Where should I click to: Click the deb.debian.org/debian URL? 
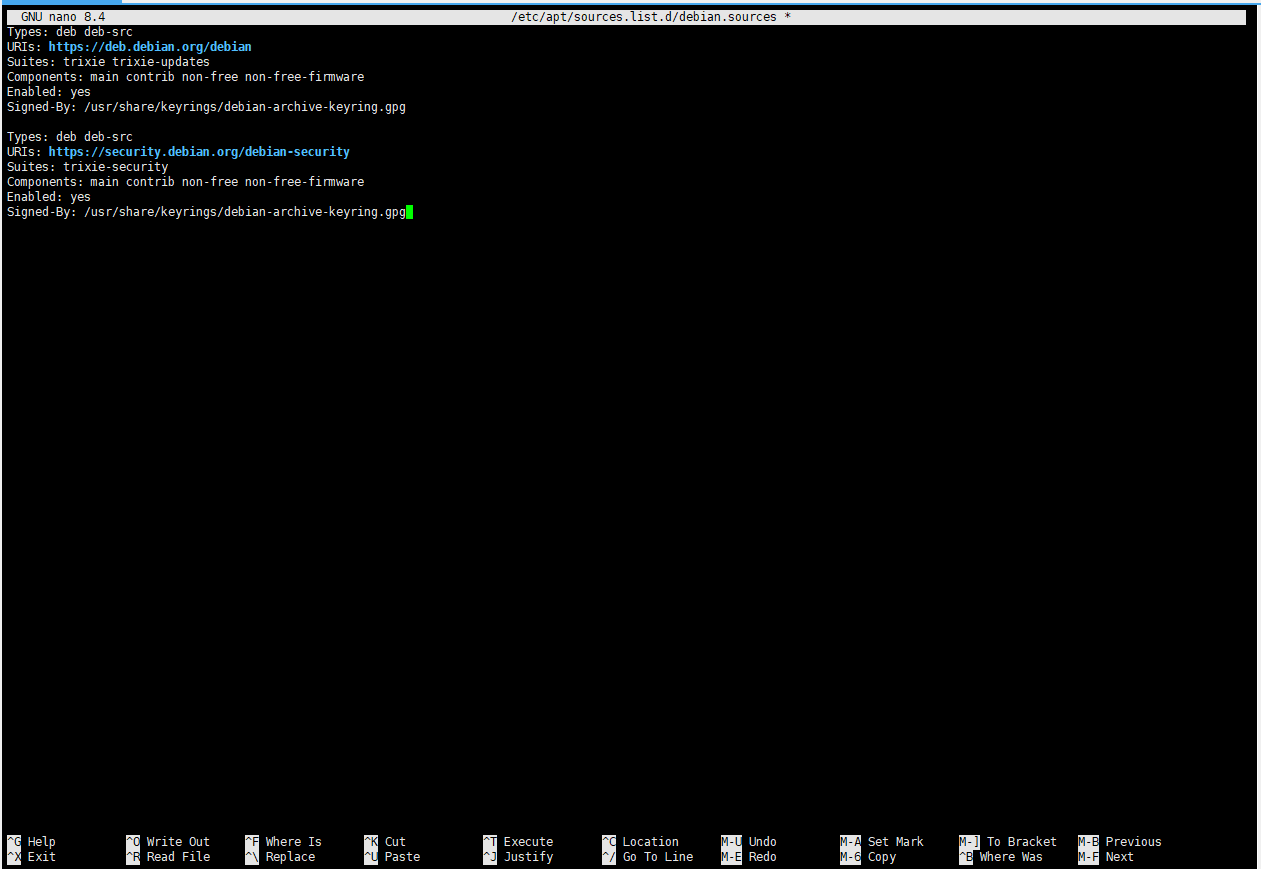[x=150, y=47]
